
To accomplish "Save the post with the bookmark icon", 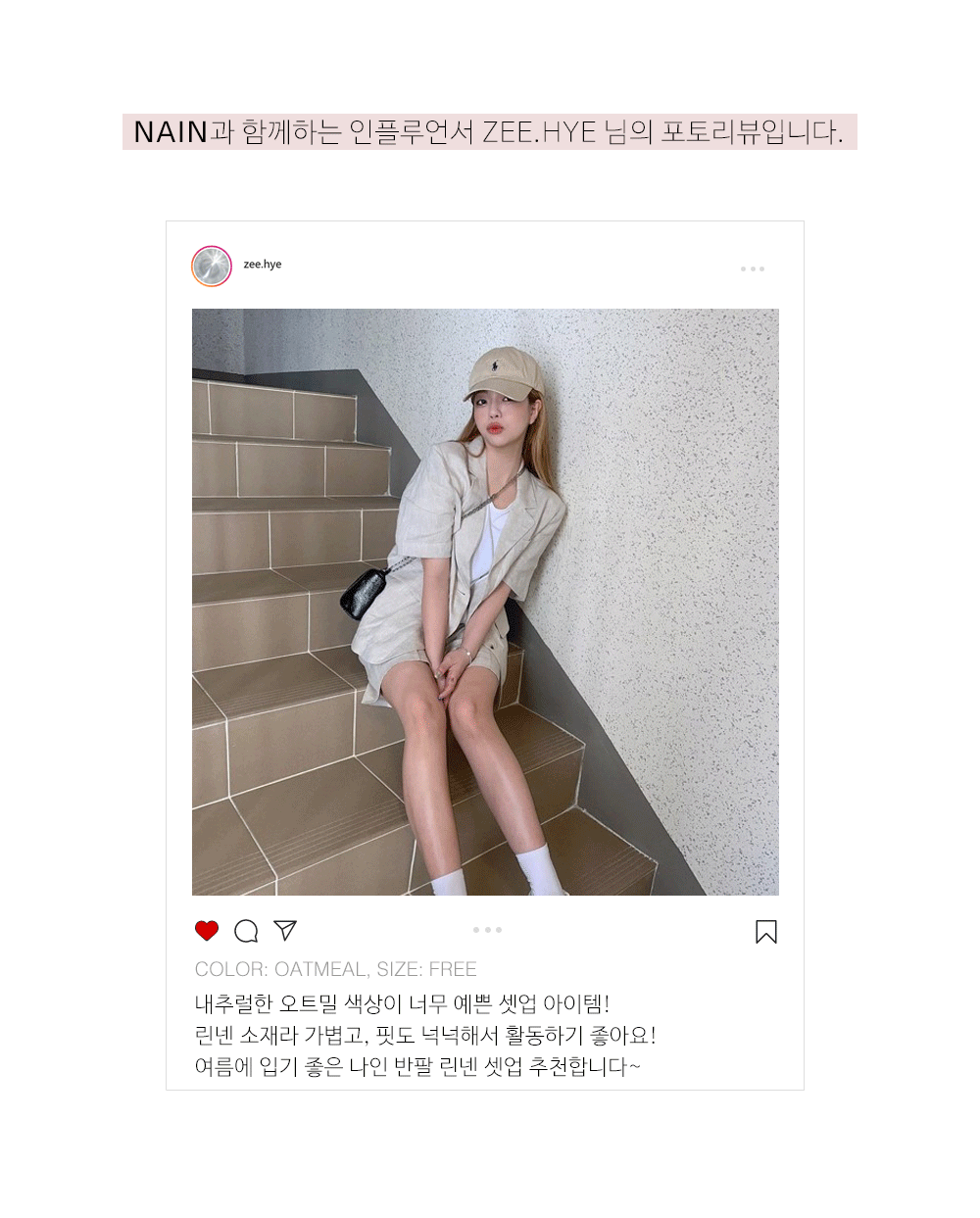I will click(x=766, y=932).
